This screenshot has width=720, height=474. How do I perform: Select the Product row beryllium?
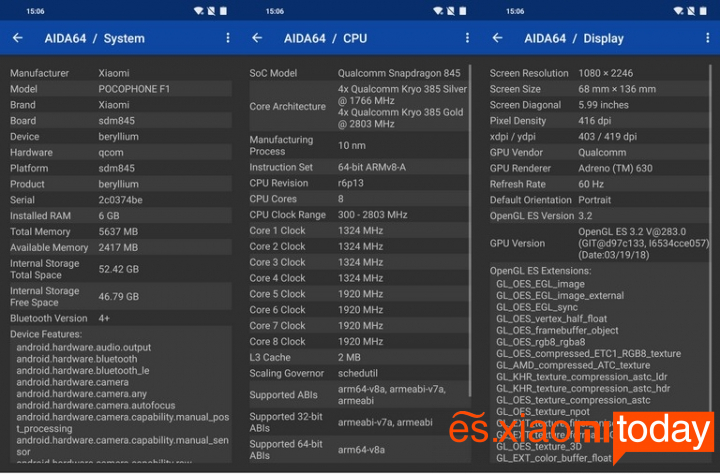click(x=121, y=184)
